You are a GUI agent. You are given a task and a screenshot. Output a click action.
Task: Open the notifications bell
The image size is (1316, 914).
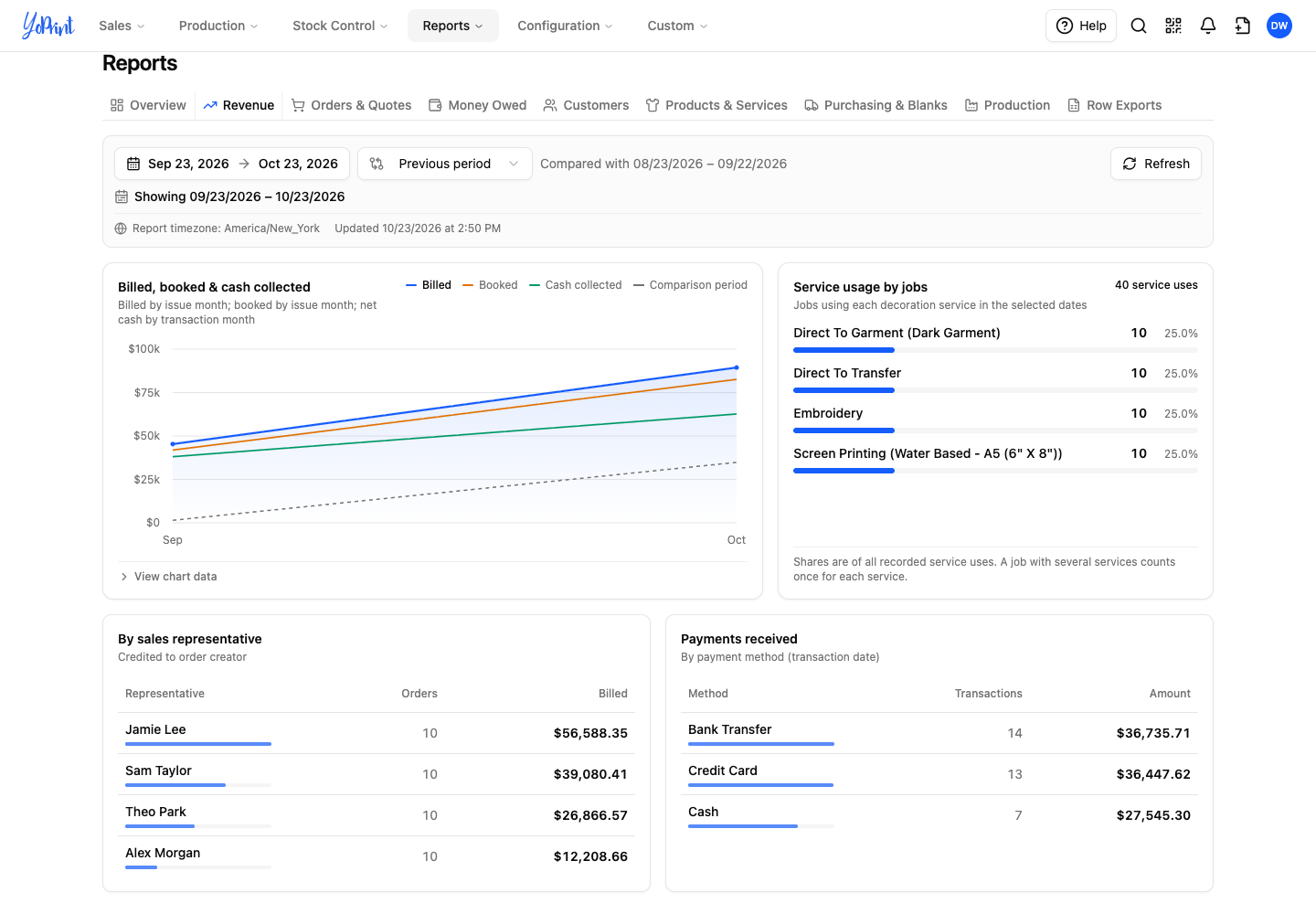tap(1208, 26)
